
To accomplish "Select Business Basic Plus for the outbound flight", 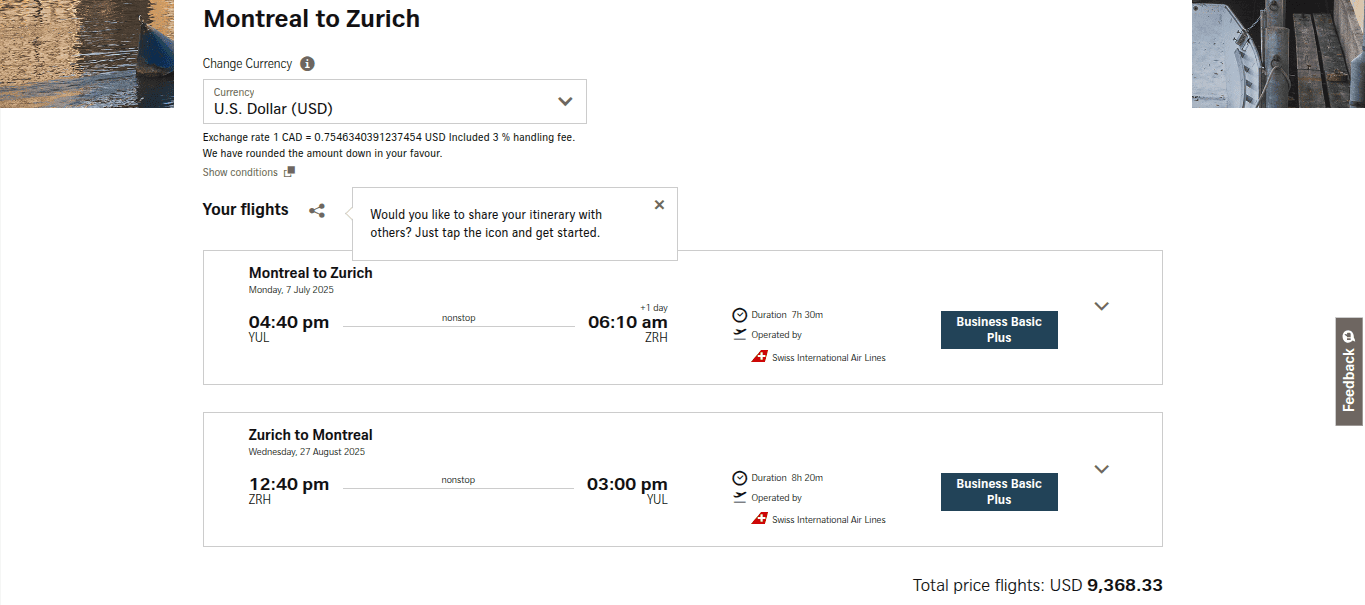I will coord(998,329).
